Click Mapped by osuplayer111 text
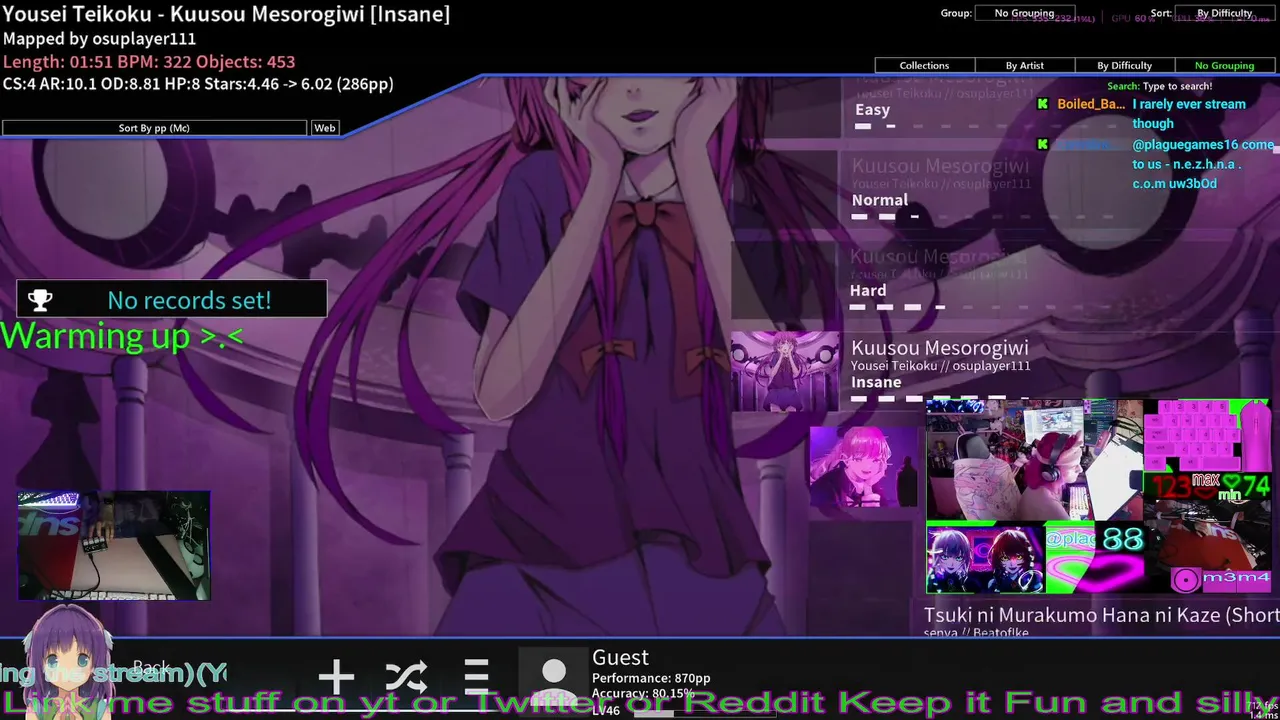 click(x=99, y=38)
